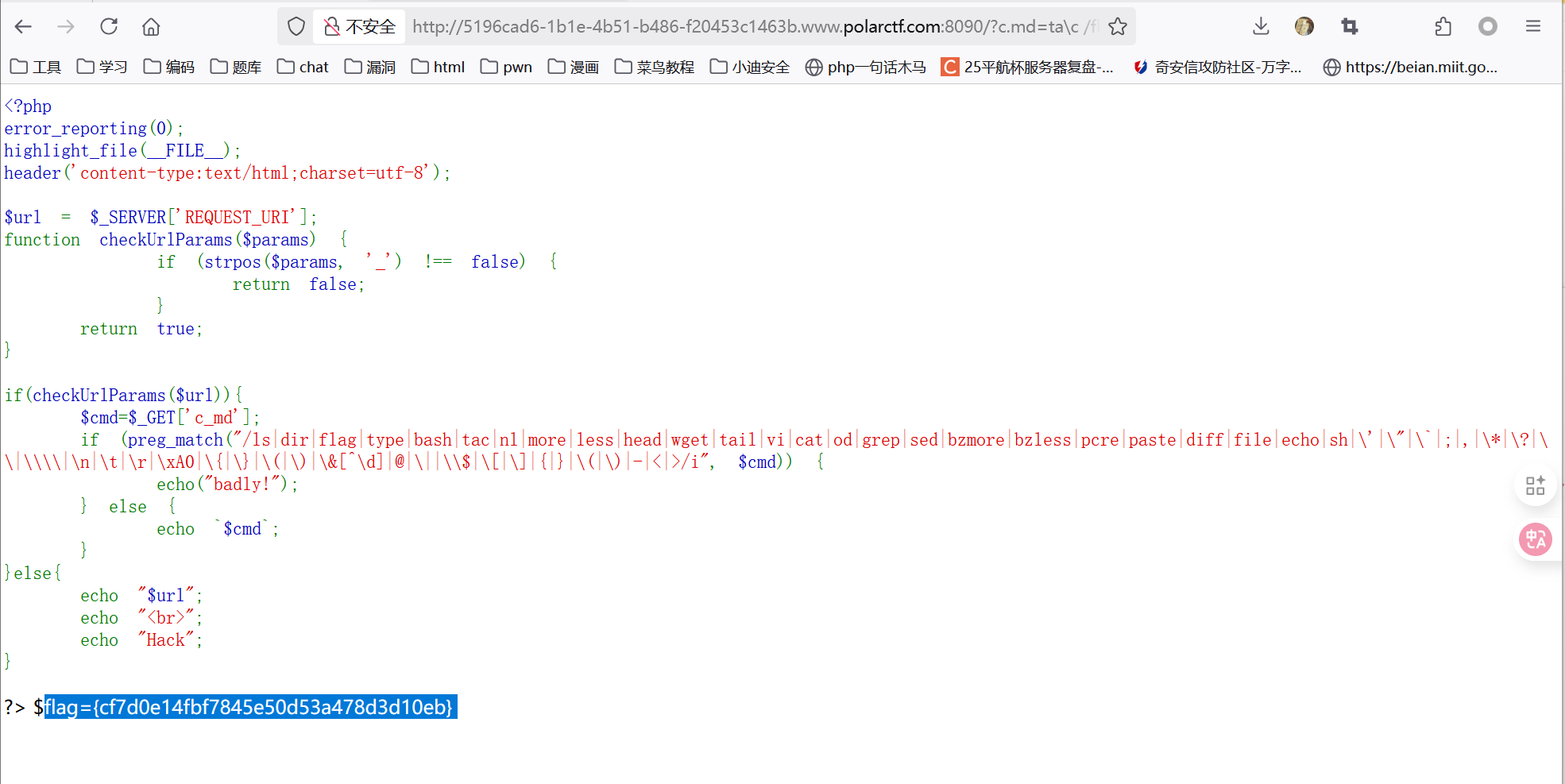The image size is (1565, 784).
Task: Reload the current page
Action: (109, 27)
